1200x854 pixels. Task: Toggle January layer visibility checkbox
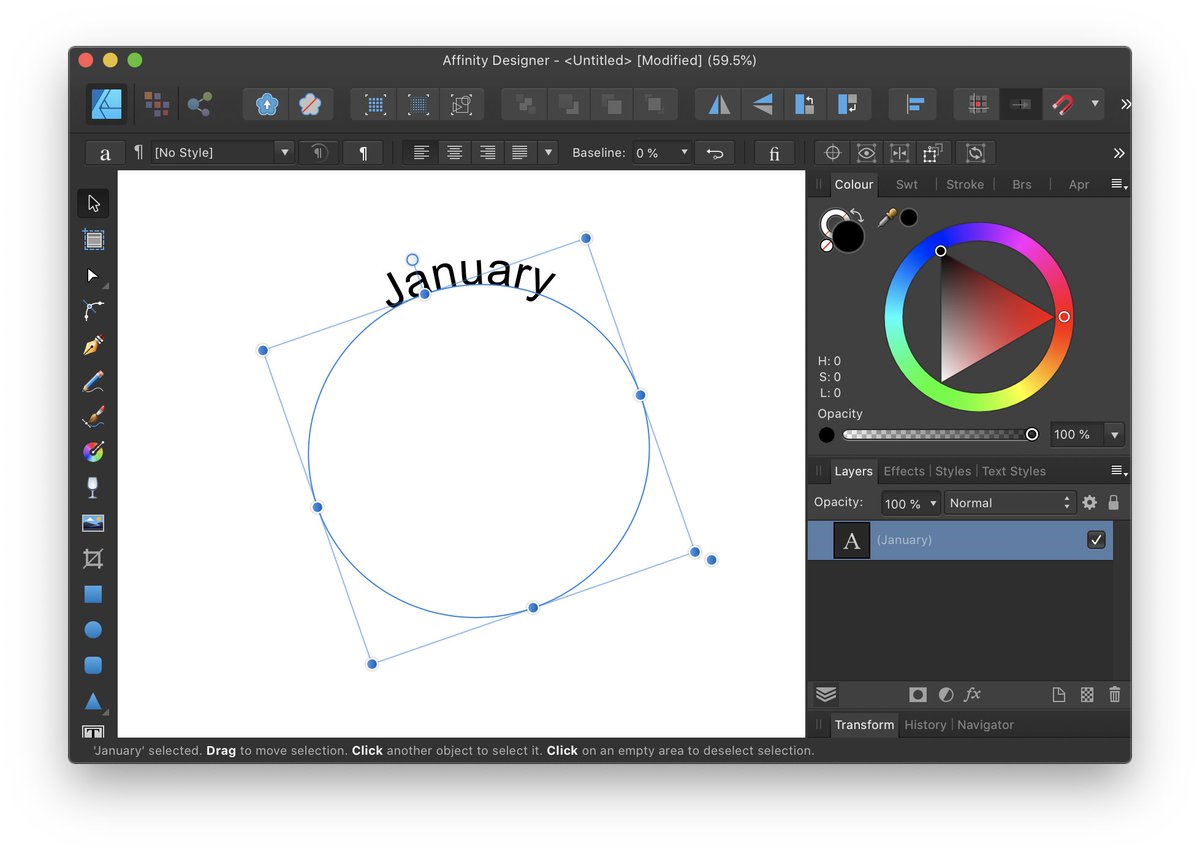[x=1096, y=540]
